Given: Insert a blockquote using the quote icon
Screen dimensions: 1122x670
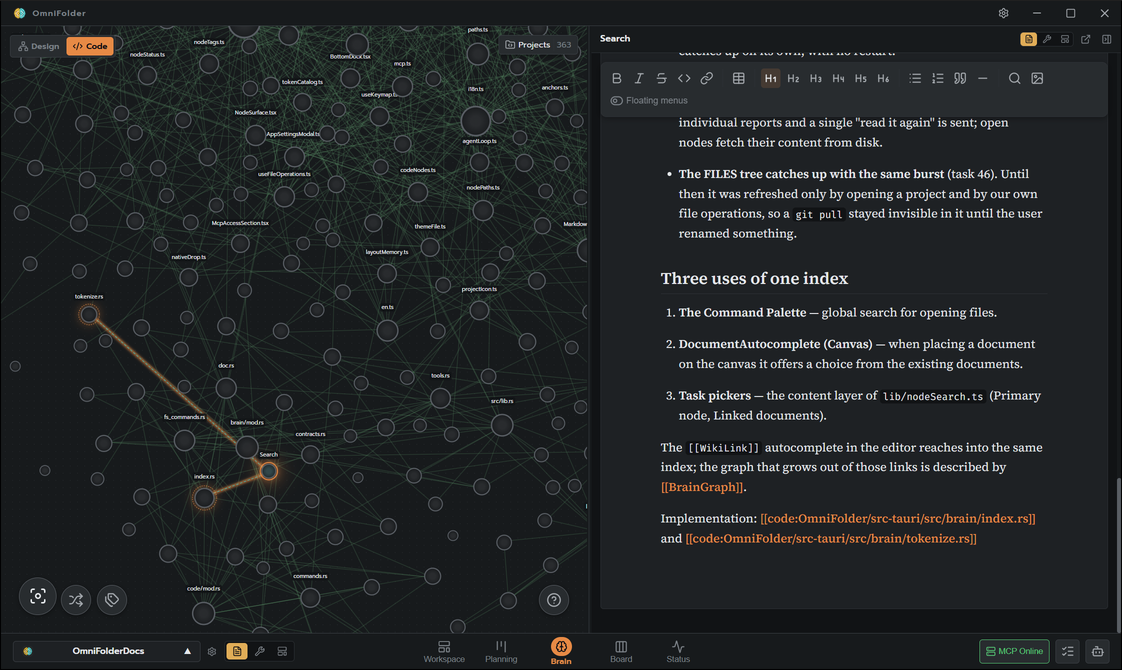Looking at the screenshot, I should [960, 78].
